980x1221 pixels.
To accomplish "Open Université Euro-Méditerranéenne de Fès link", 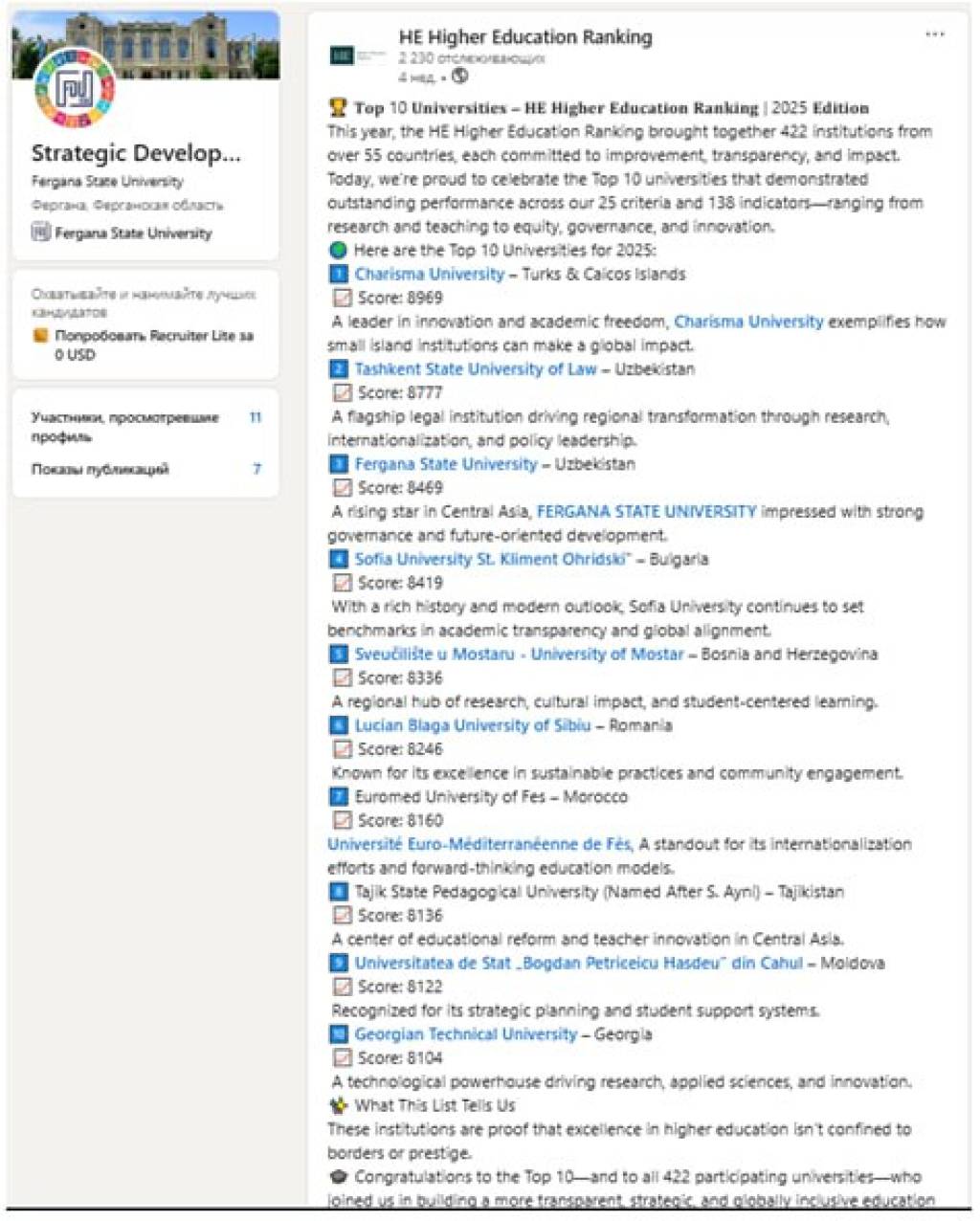I will (479, 844).
